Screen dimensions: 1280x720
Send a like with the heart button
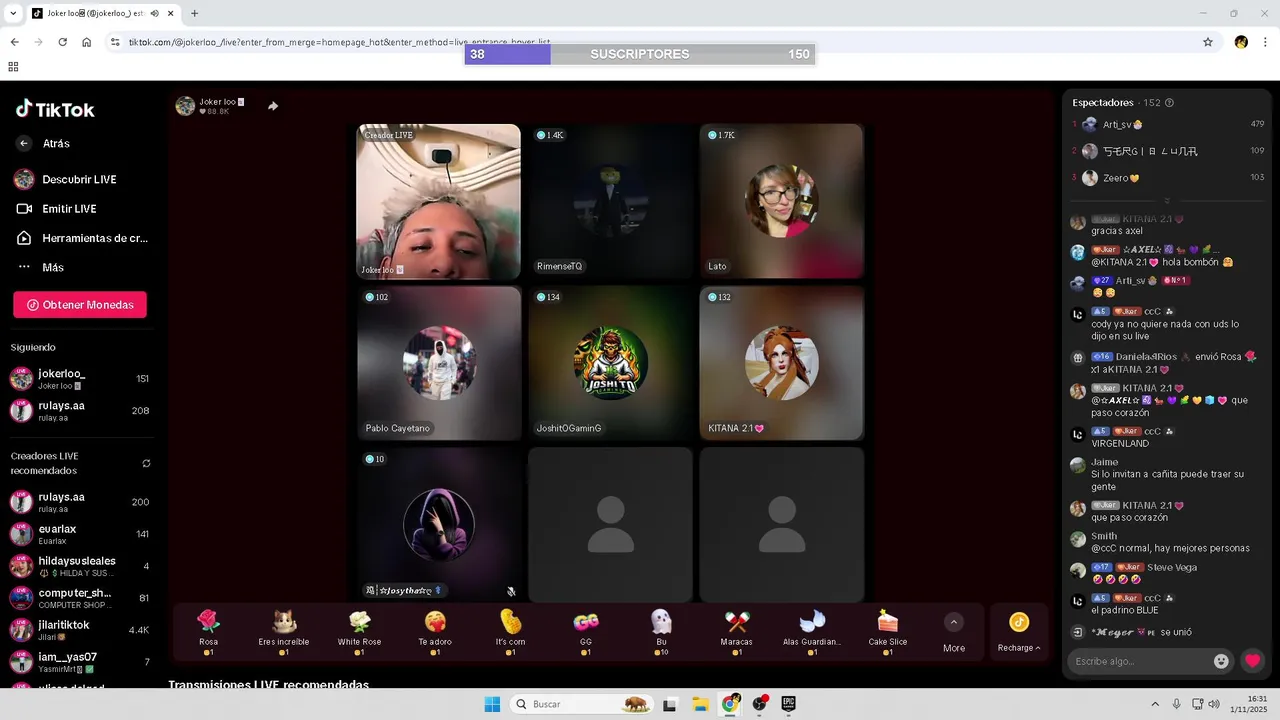pos(1252,661)
